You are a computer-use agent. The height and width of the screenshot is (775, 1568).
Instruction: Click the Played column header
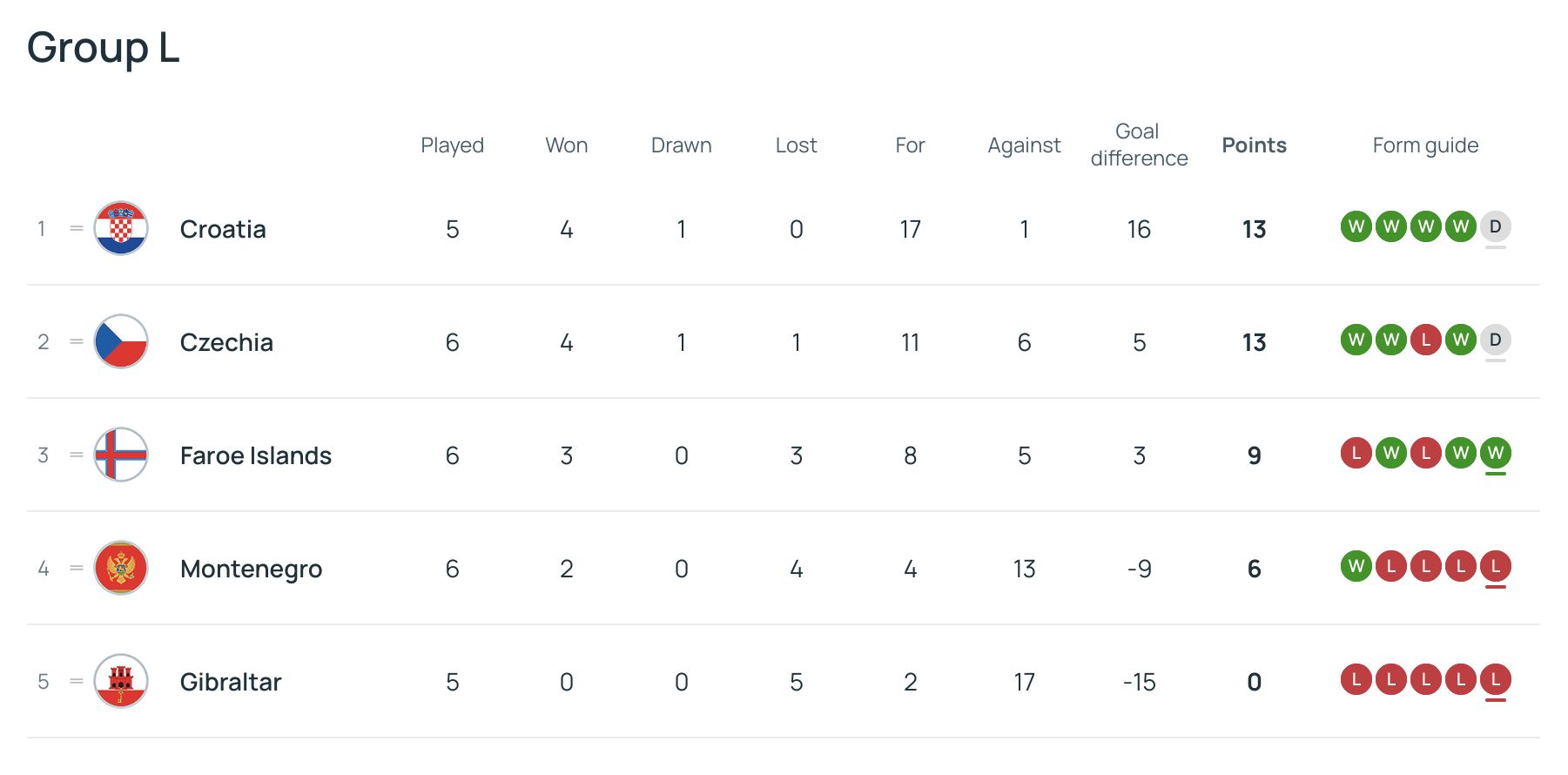452,145
